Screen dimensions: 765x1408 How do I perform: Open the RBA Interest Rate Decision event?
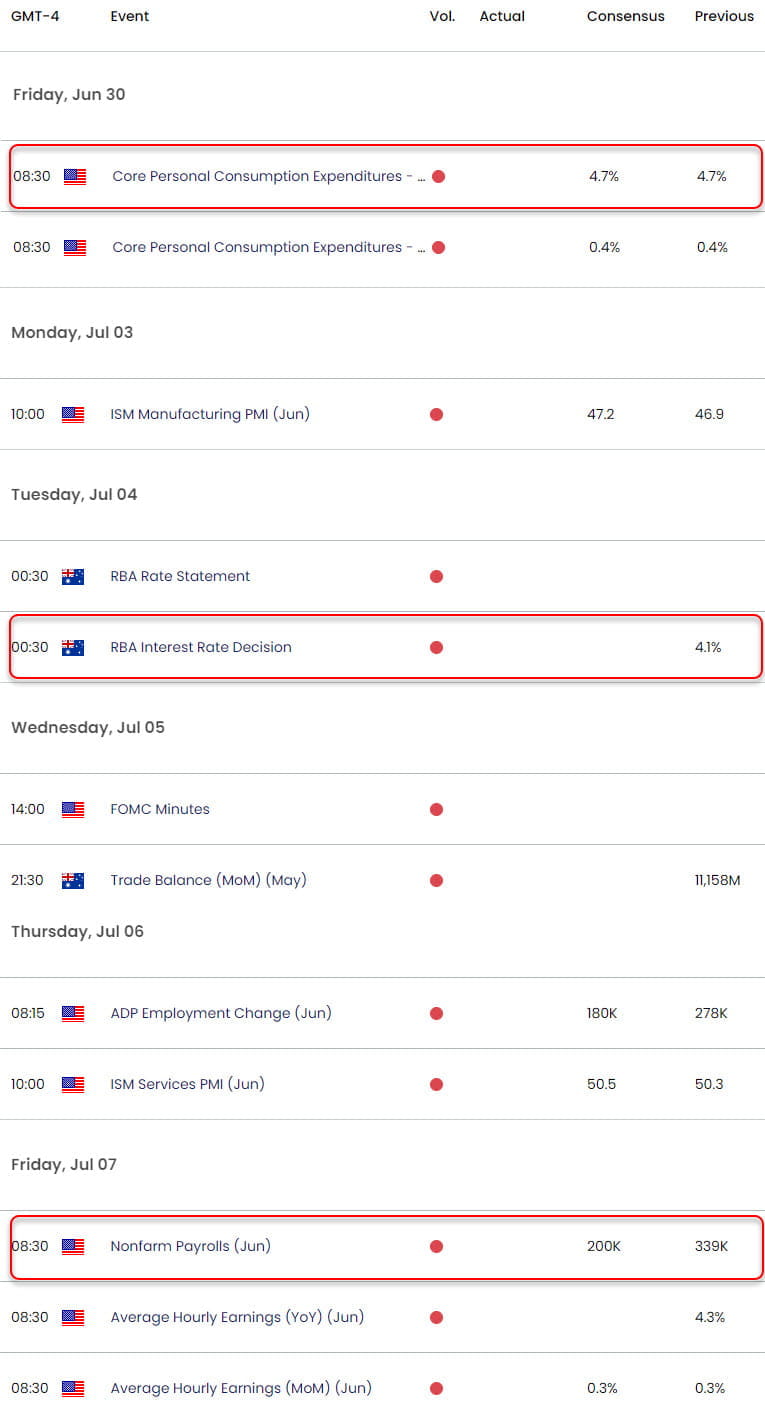tap(201, 647)
